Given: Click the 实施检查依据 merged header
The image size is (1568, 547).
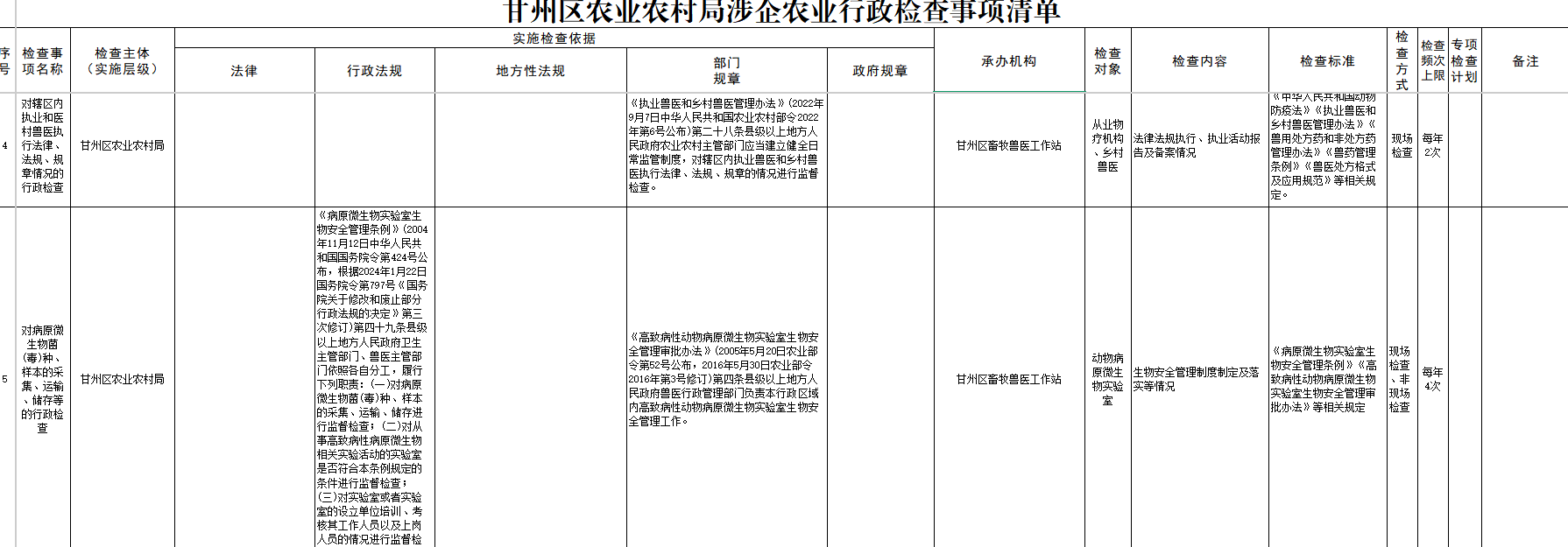Looking at the screenshot, I should click(554, 39).
